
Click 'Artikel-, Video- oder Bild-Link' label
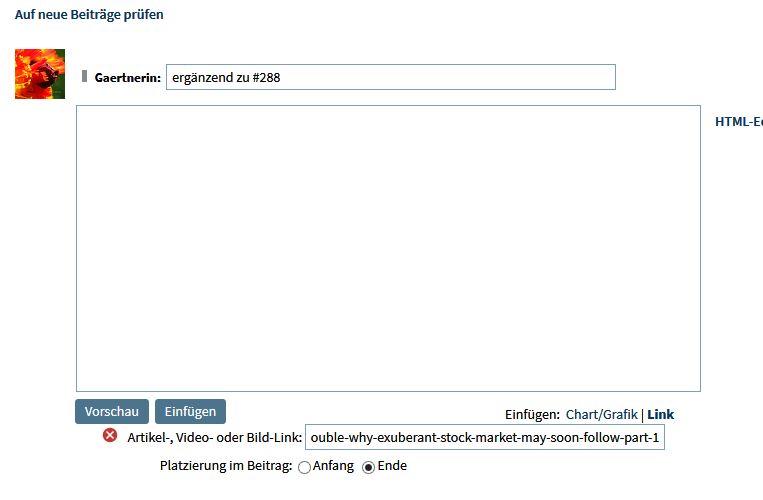click(215, 438)
